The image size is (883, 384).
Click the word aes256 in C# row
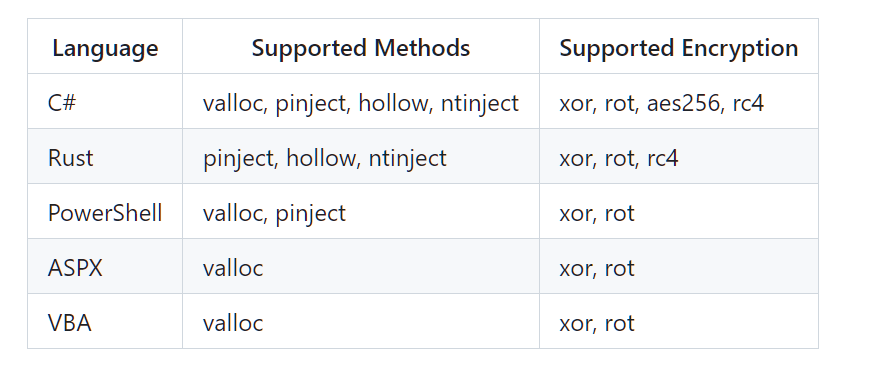click(x=683, y=103)
